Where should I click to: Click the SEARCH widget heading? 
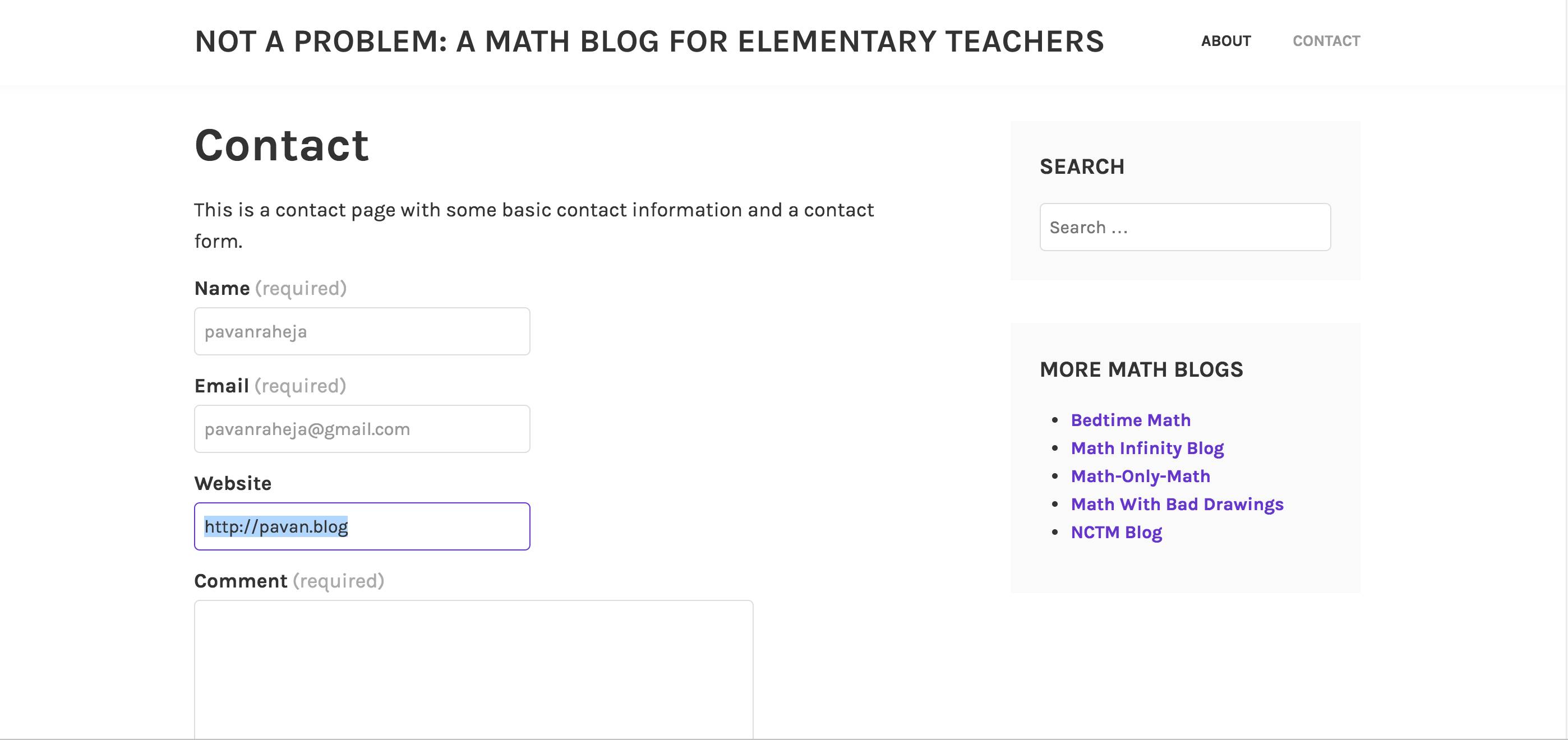pos(1082,166)
